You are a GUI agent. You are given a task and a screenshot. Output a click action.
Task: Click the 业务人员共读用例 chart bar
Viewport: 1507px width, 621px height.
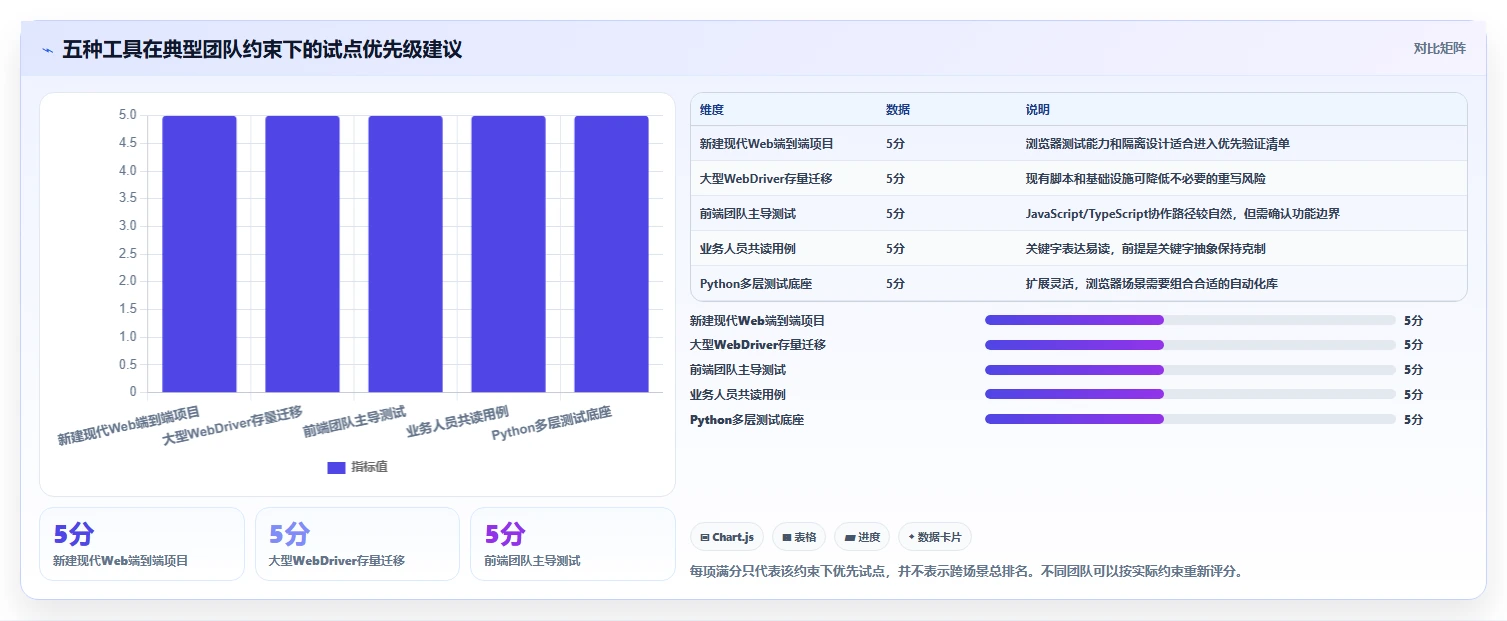508,254
